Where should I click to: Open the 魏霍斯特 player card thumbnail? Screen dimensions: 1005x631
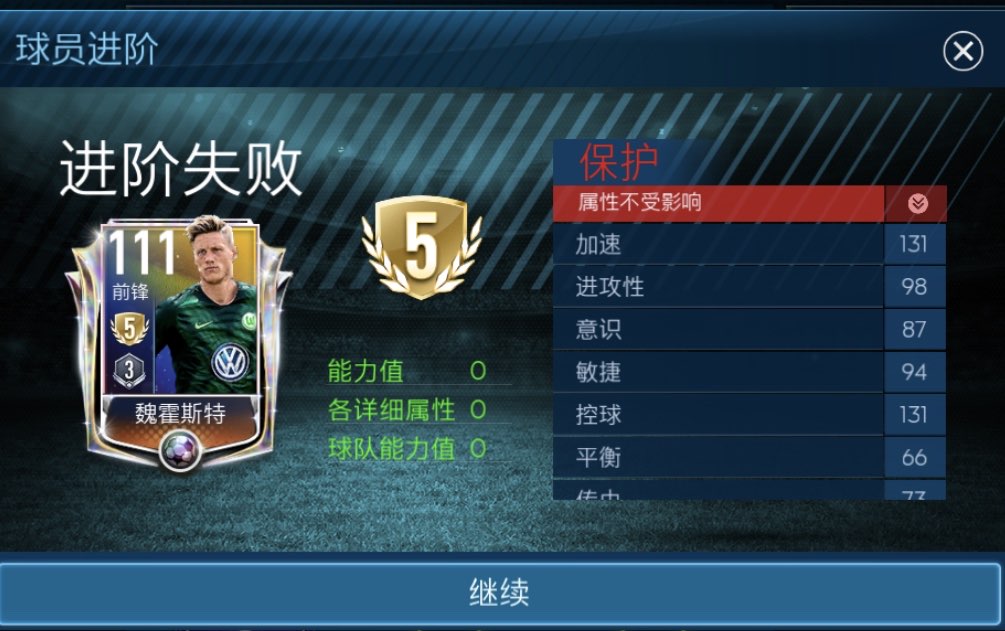tap(179, 343)
